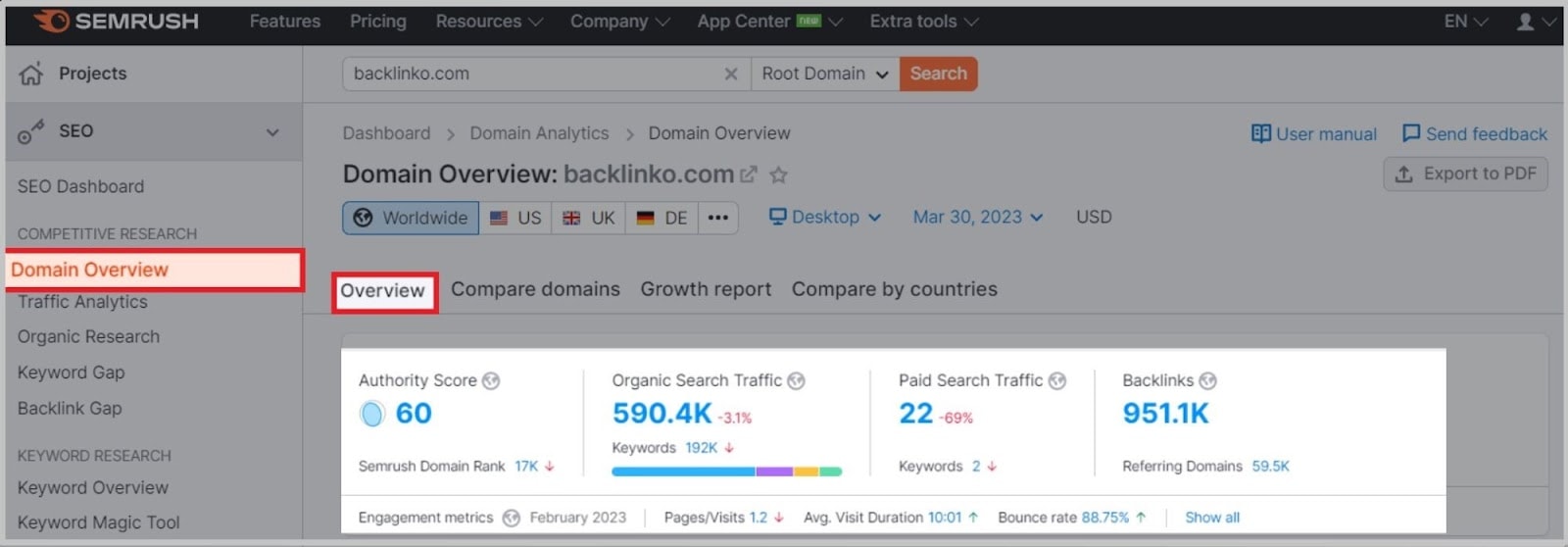This screenshot has height=547, width=1568.
Task: Open the Desktop device dropdown
Action: click(825, 217)
